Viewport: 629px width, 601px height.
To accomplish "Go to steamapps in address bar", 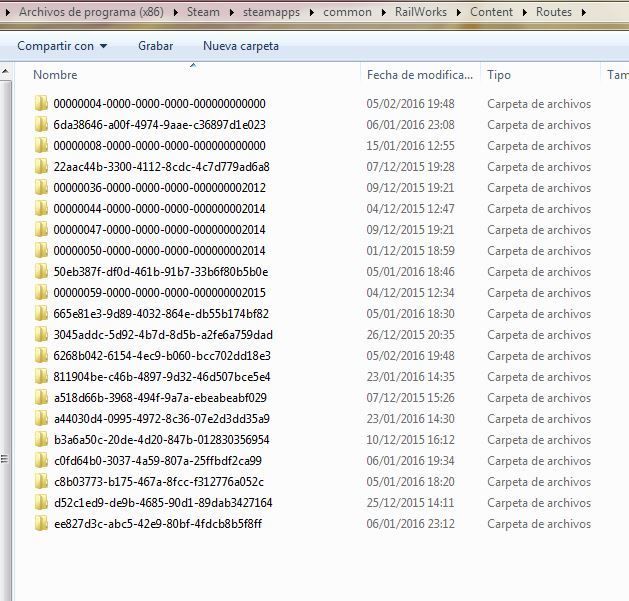I will coord(272,12).
